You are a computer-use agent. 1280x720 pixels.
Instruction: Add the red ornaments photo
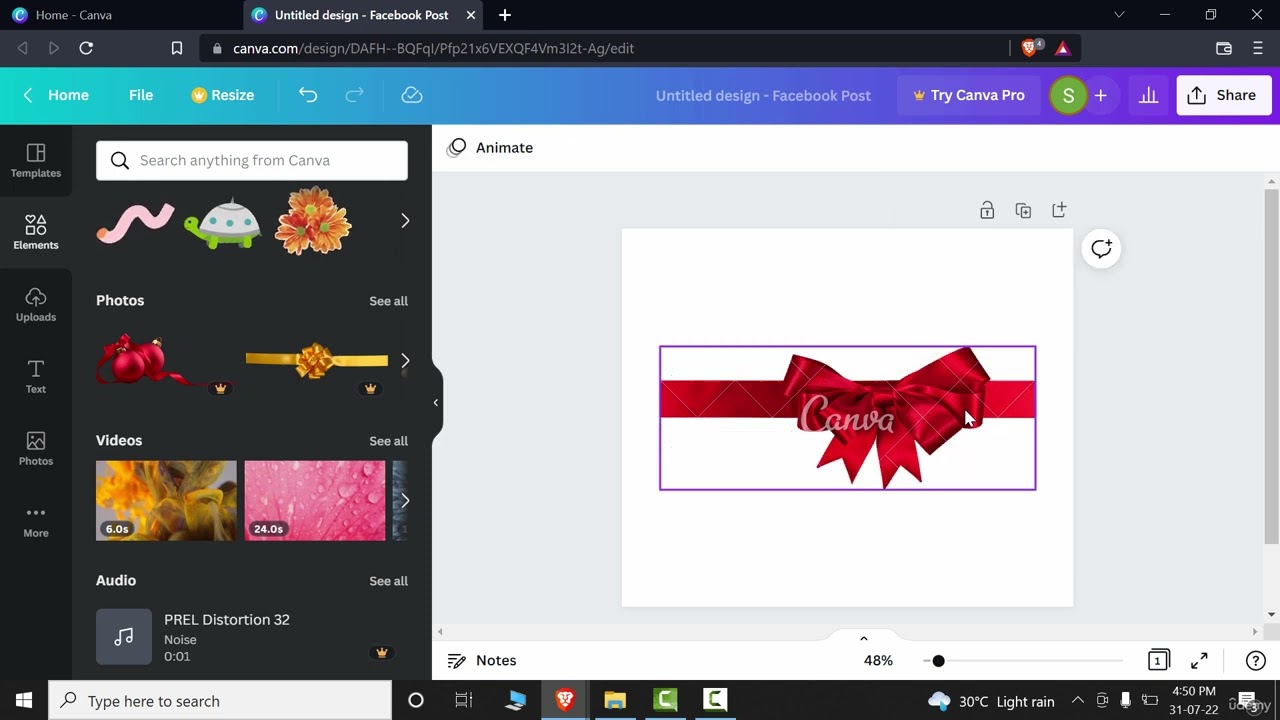tap(165, 361)
